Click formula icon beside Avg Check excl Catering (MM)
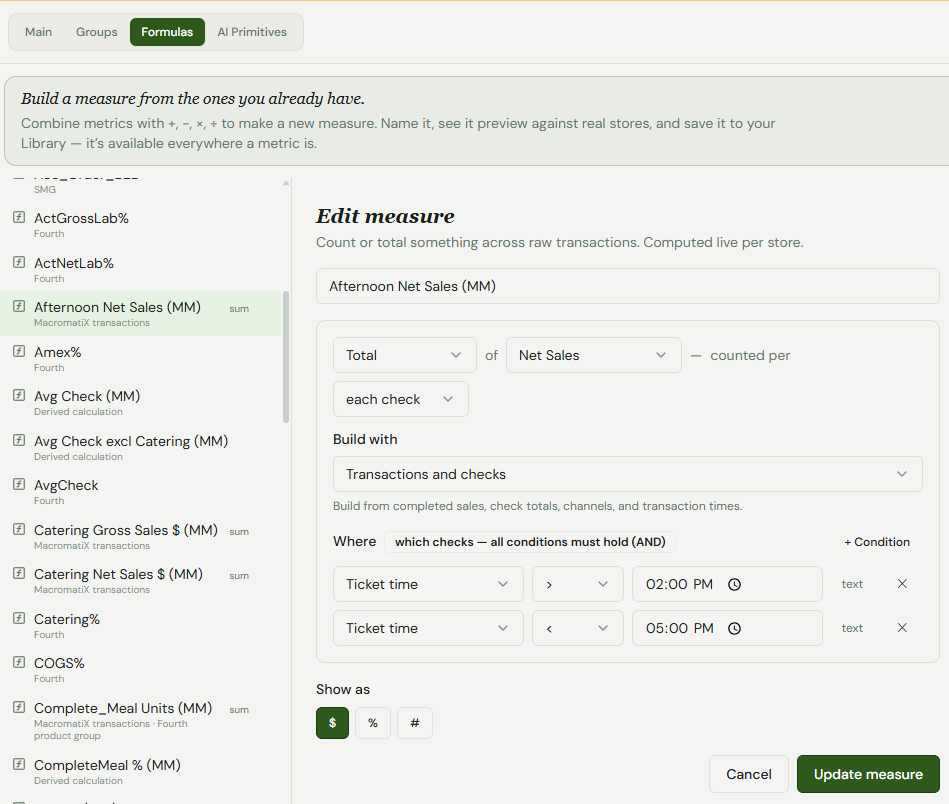 click(x=19, y=440)
